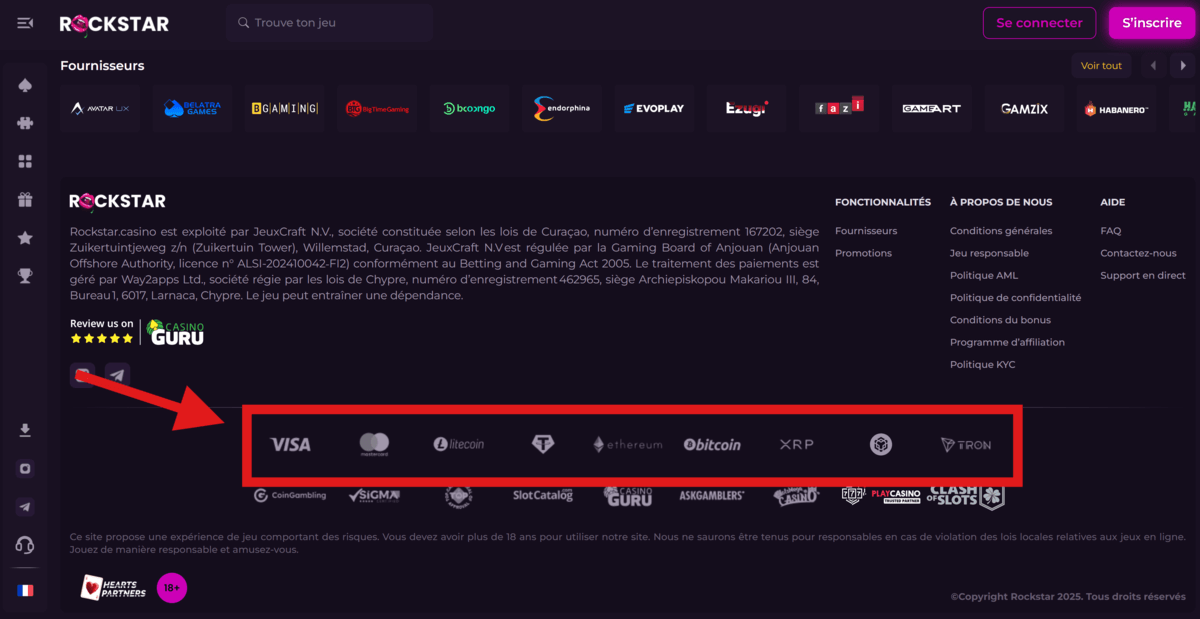Open the Casino Guru review badge

[x=137, y=332]
